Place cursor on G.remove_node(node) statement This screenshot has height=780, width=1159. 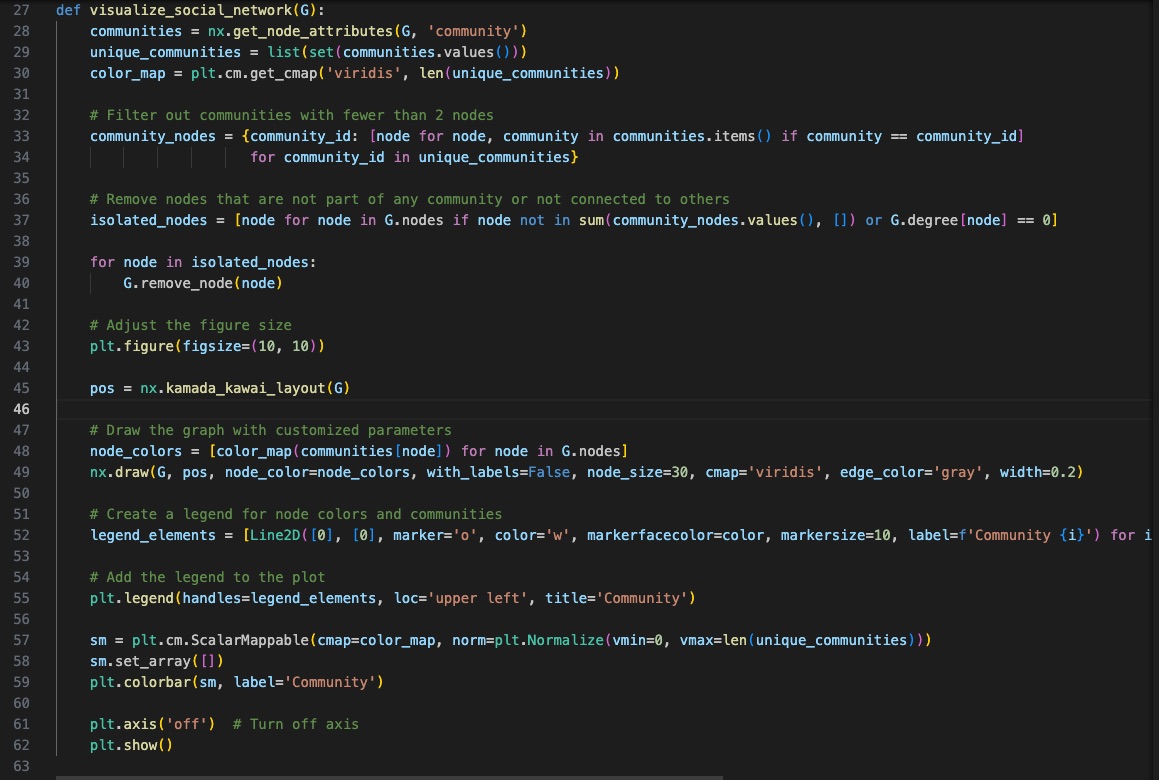pyautogui.click(x=203, y=283)
